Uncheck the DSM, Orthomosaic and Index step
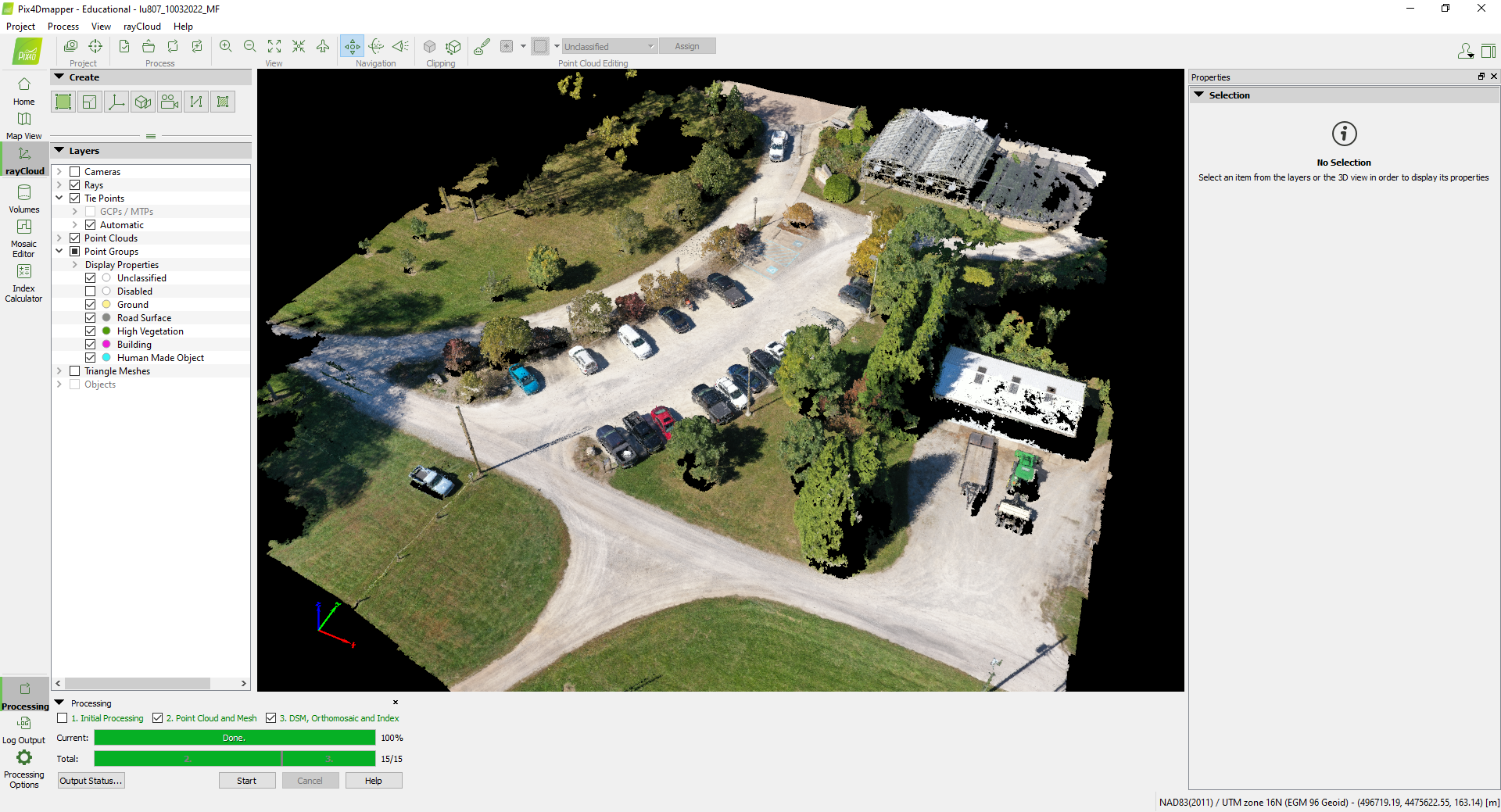1501x812 pixels. pos(271,718)
